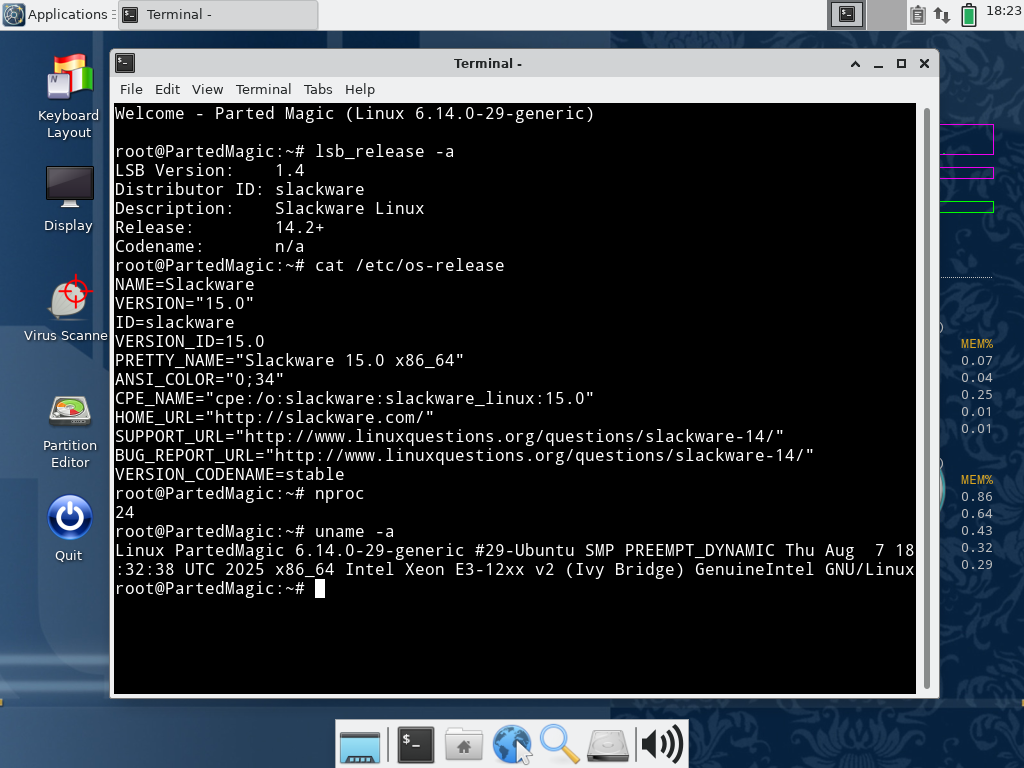Click the hard disk icon in dock
Viewport: 1024px width, 768px height.
pos(607,744)
